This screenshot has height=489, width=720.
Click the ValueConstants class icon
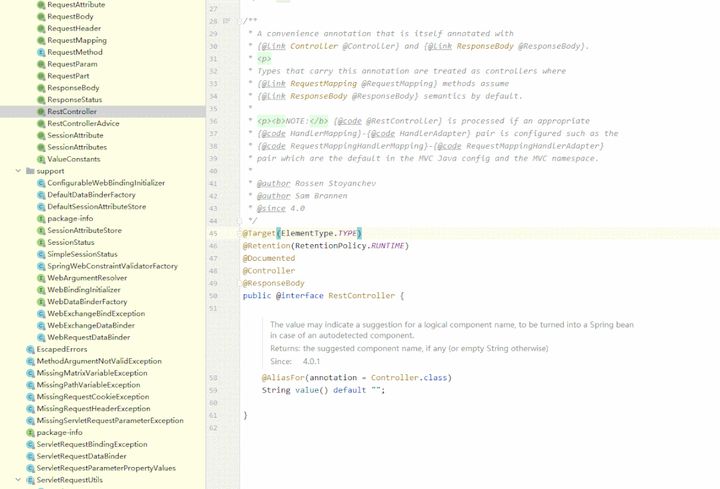(x=41, y=159)
